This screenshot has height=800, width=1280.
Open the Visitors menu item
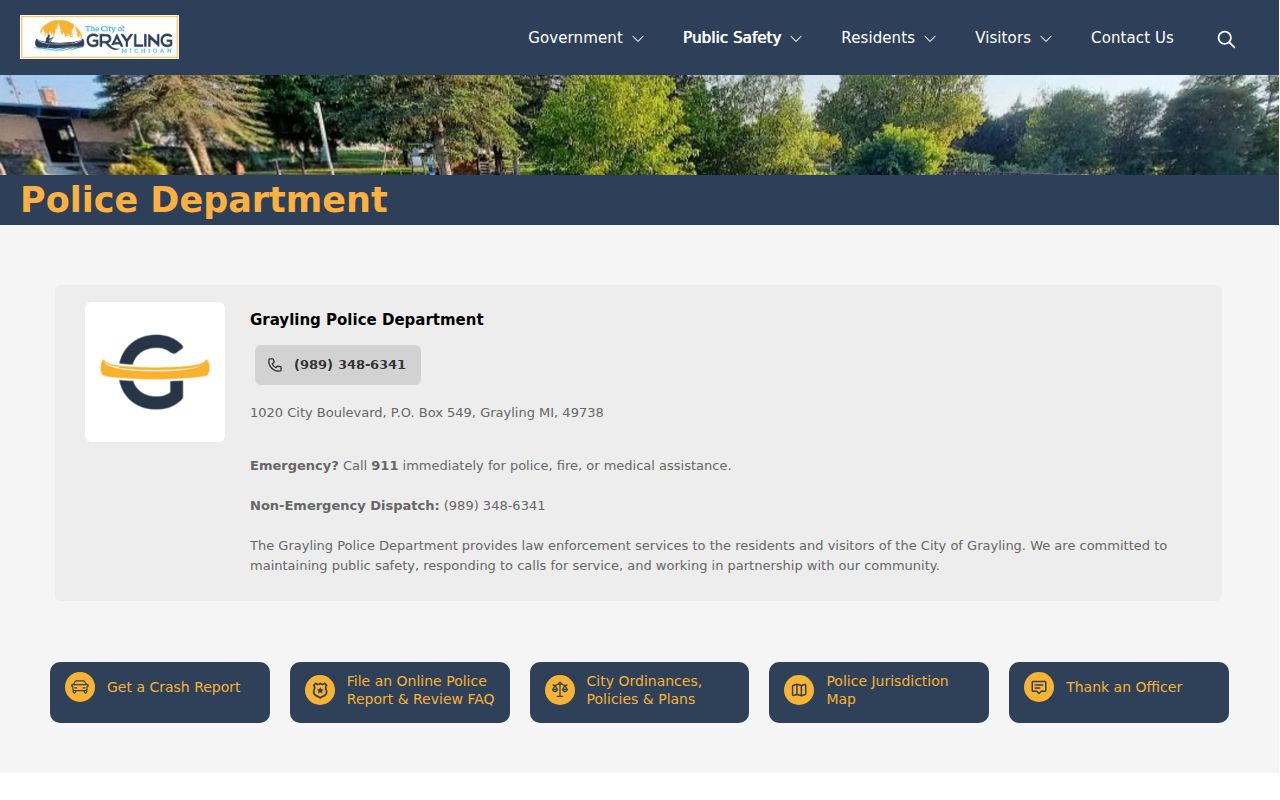point(1003,37)
